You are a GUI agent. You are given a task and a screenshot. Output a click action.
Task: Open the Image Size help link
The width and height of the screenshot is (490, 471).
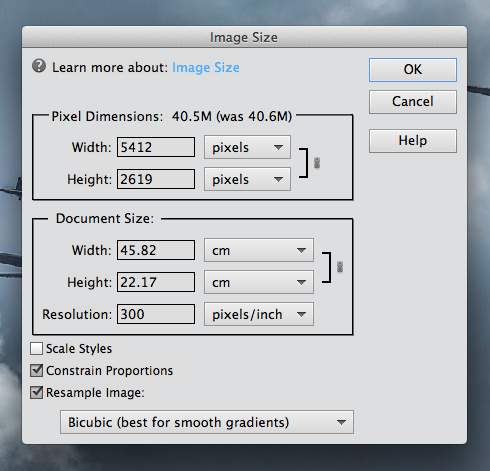(x=206, y=68)
